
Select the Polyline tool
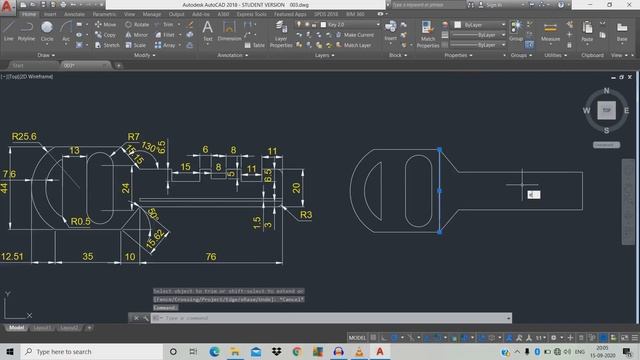26,31
